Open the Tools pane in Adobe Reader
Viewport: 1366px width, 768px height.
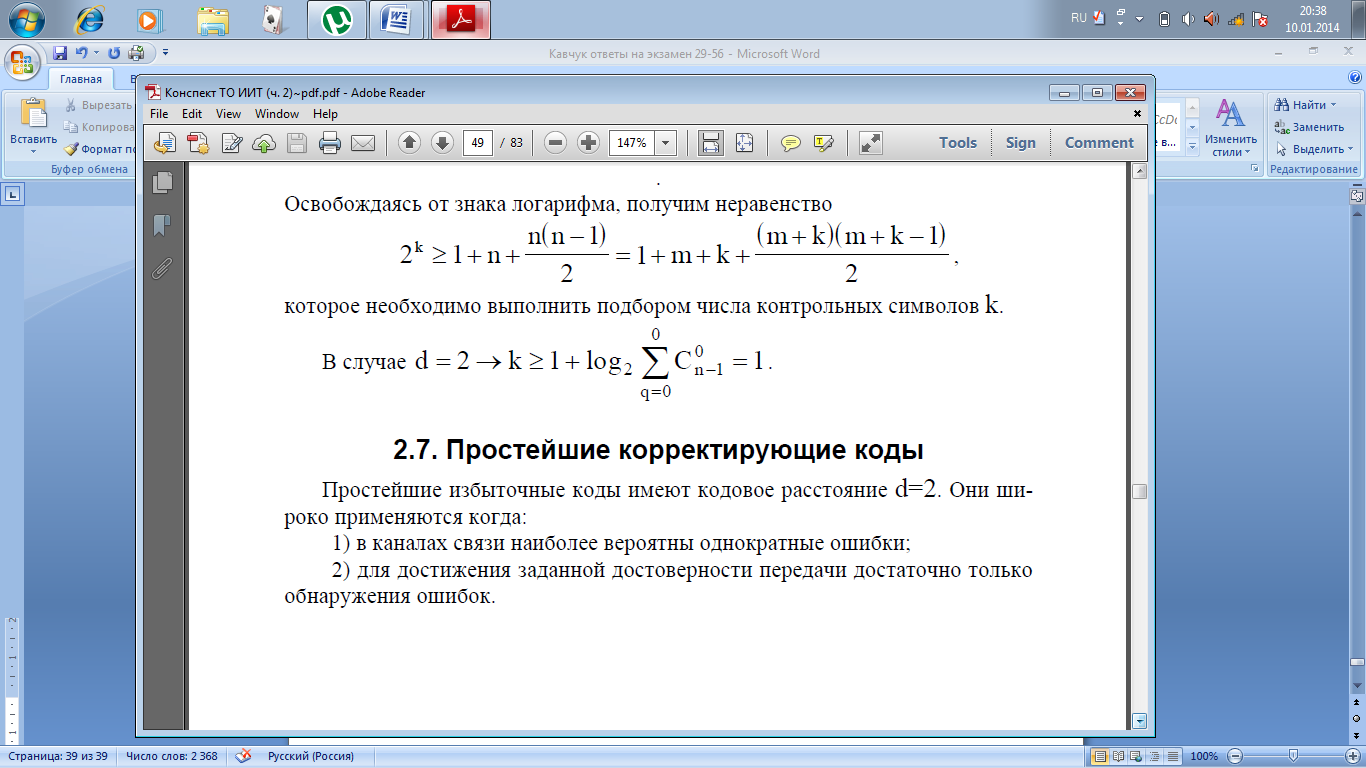point(957,143)
